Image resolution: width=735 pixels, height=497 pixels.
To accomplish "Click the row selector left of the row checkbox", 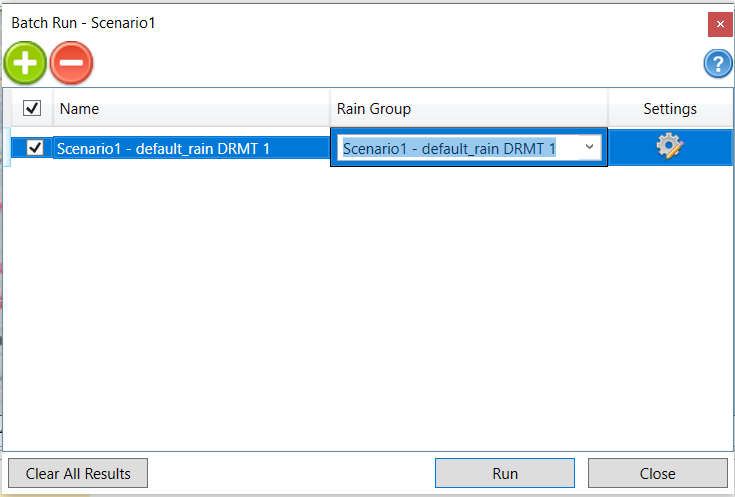I will [x=11, y=148].
